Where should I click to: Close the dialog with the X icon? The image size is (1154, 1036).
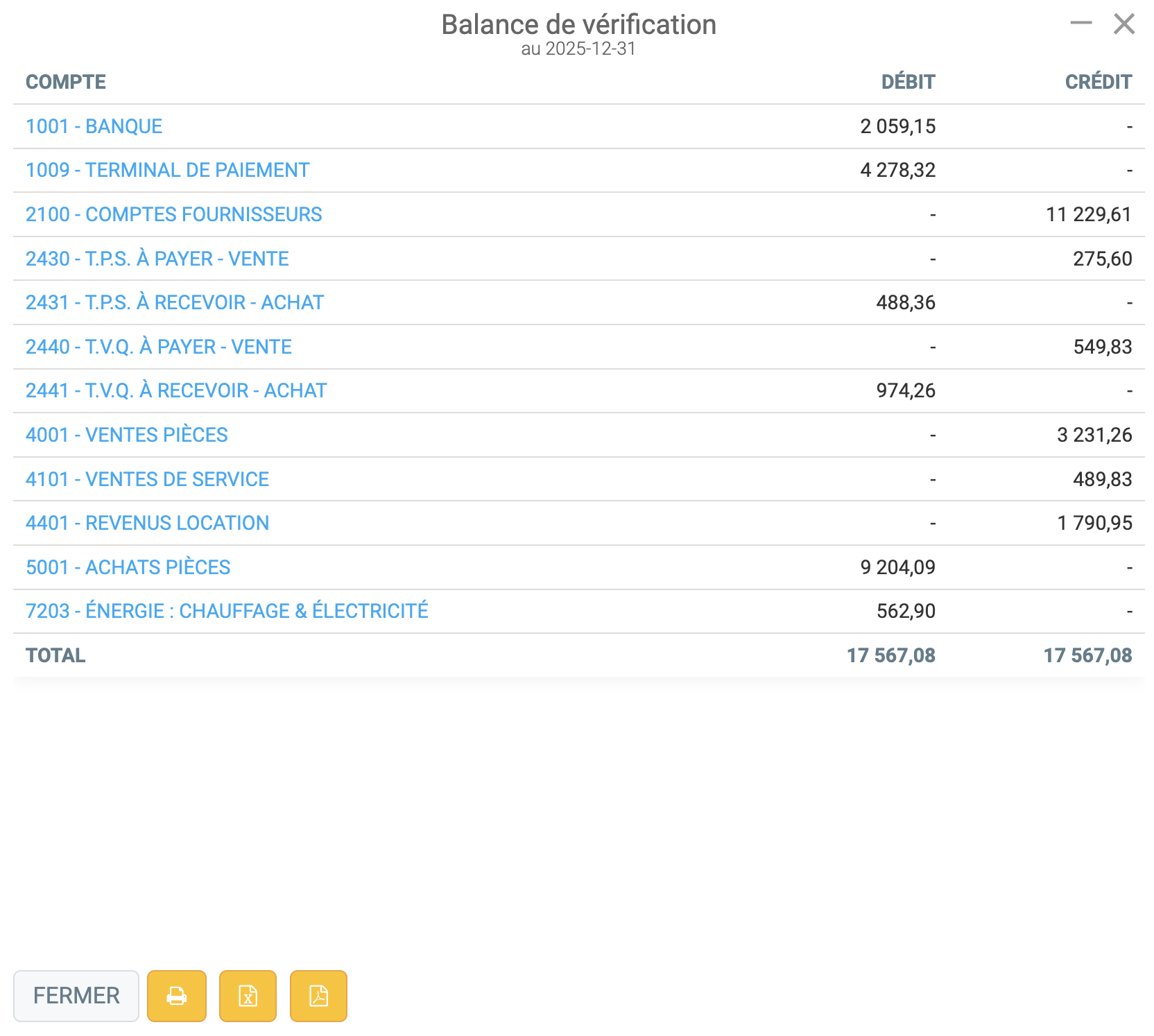coord(1124,24)
